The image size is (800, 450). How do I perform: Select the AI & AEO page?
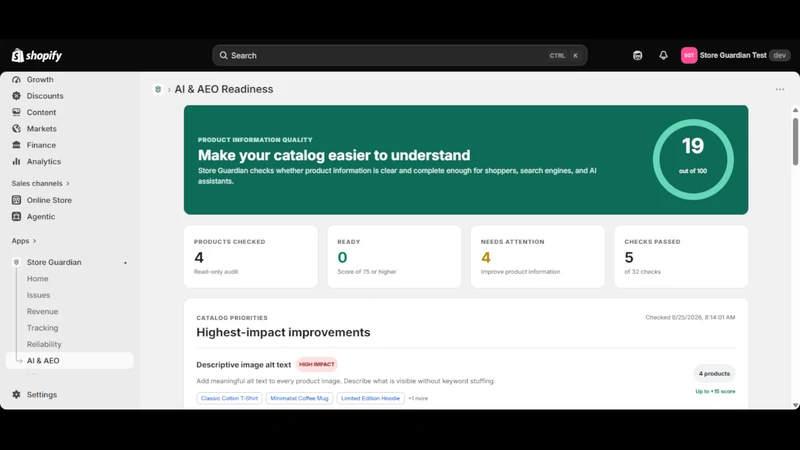tap(70, 360)
